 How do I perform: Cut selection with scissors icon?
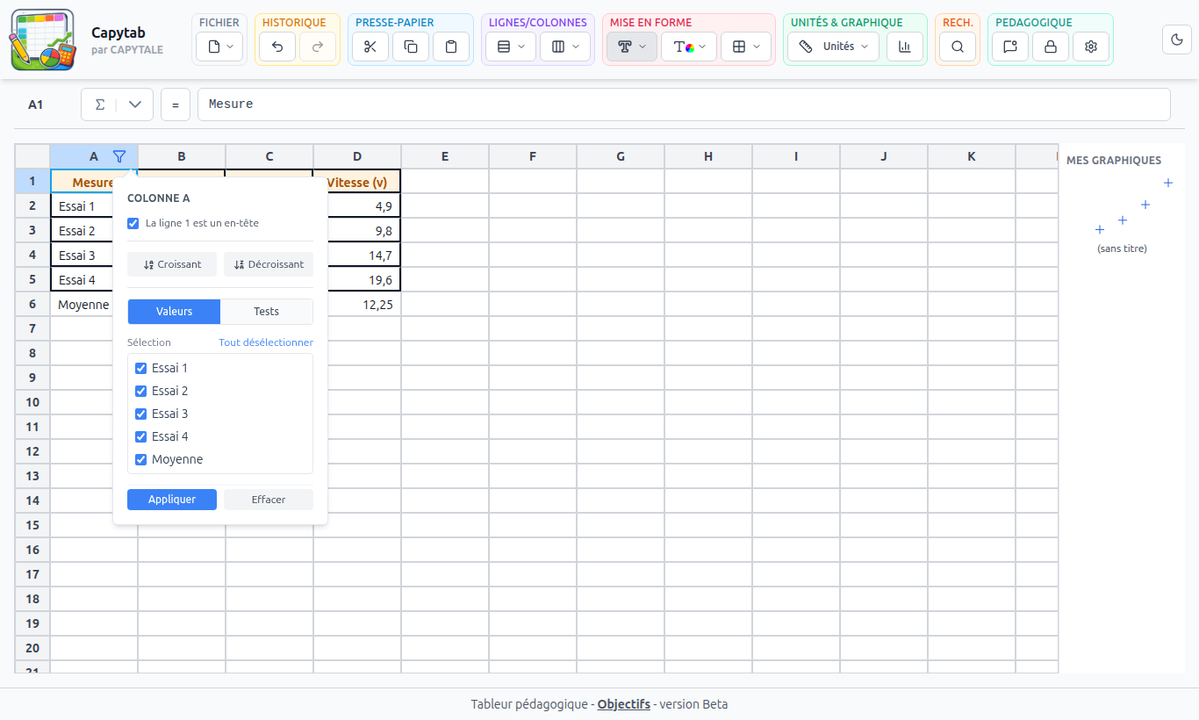[370, 47]
